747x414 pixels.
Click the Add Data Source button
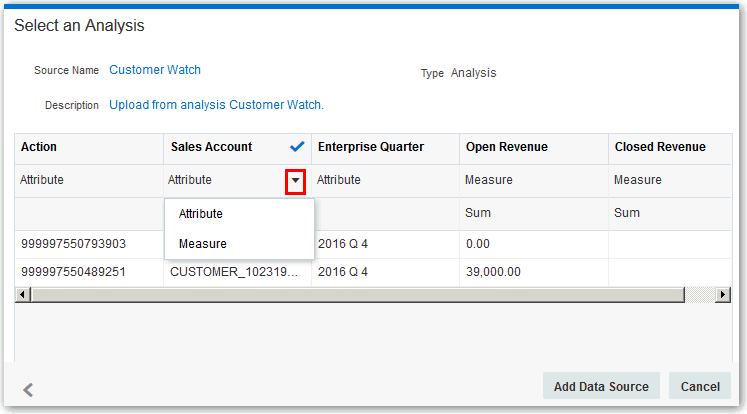point(601,386)
